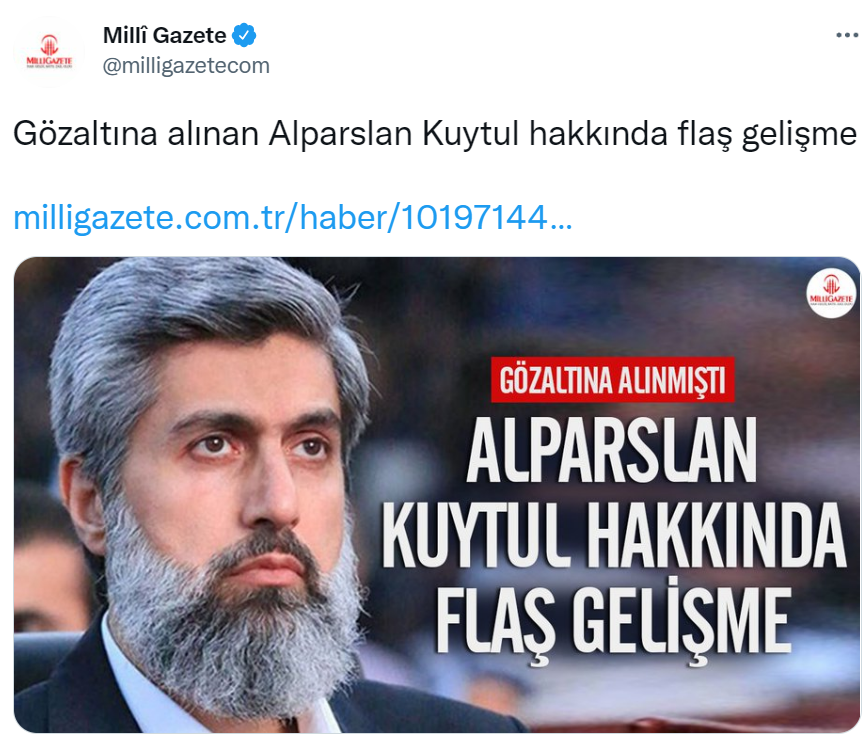
Task: Open the news card image
Action: coord(437,495)
